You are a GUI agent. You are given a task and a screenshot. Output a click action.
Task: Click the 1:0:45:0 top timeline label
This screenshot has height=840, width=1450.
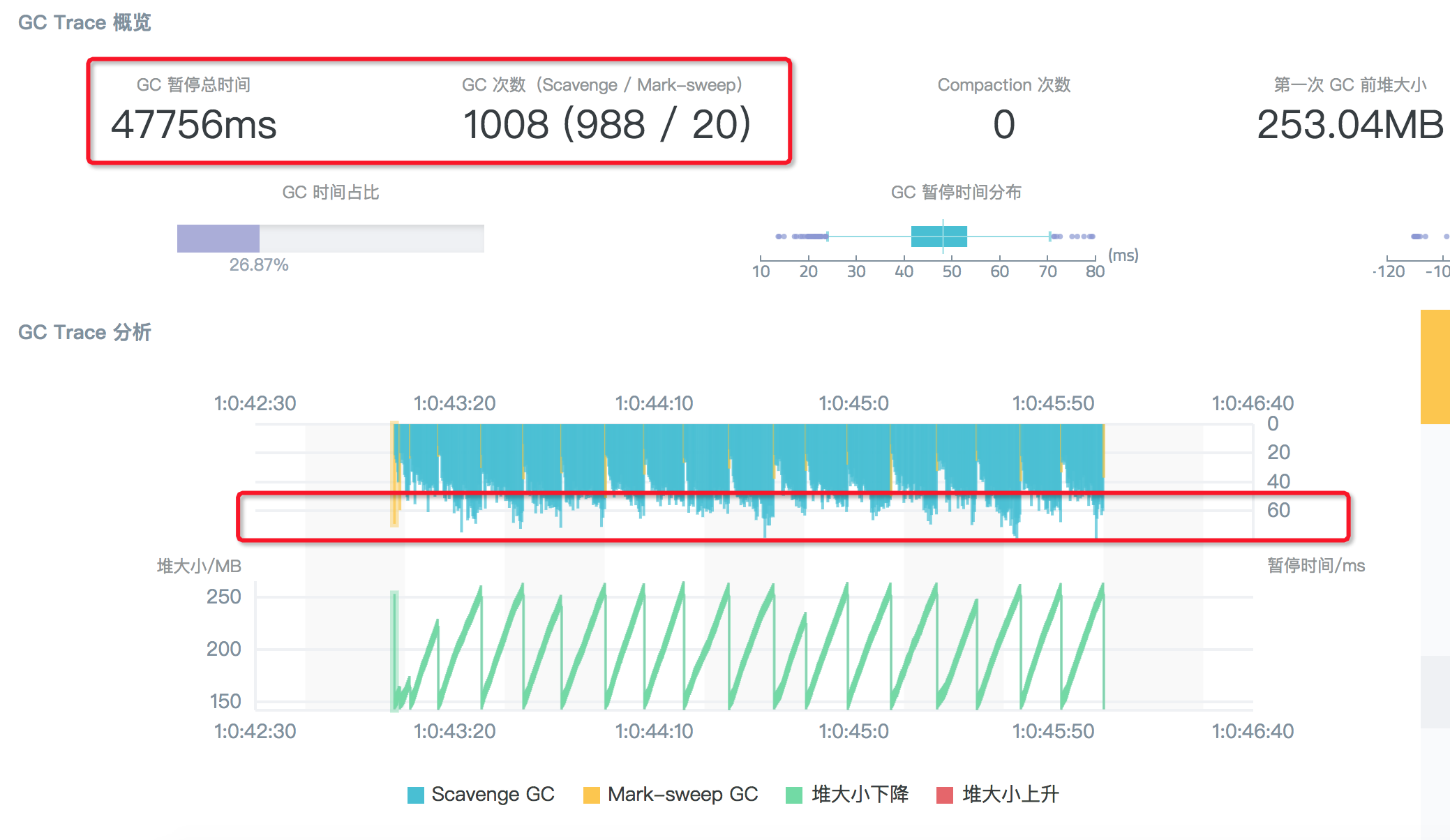coord(853,403)
